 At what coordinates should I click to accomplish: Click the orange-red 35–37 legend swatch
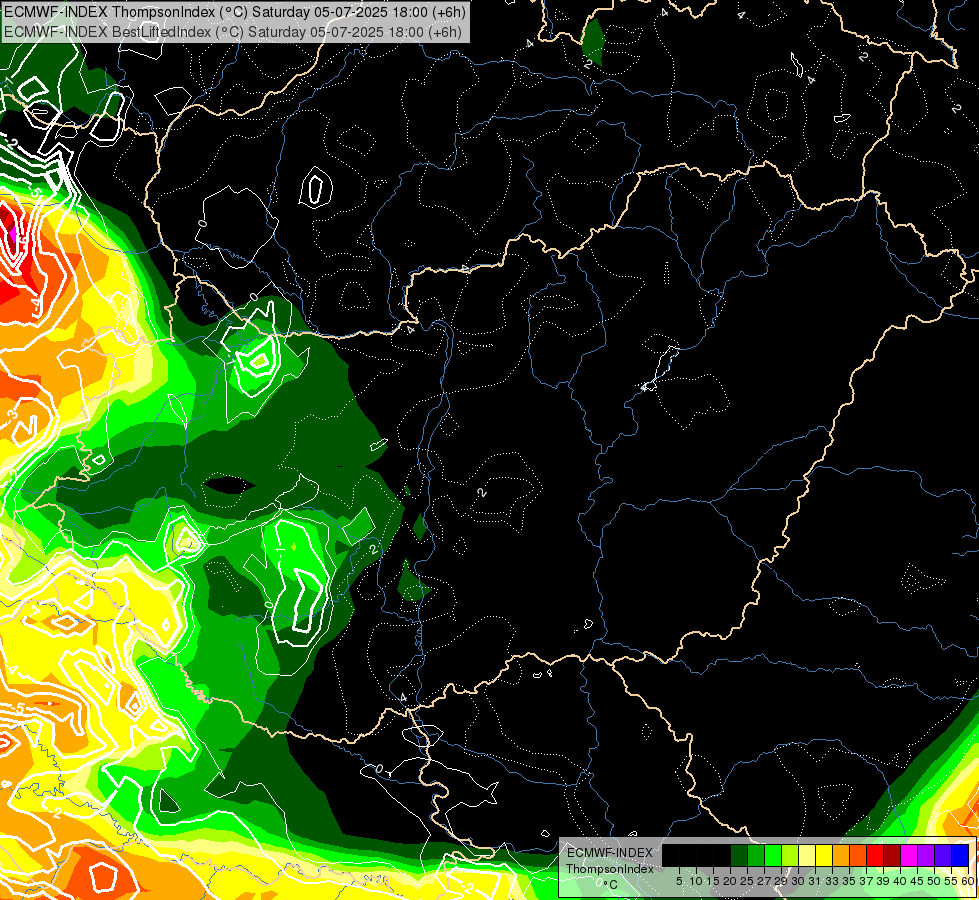point(858,855)
